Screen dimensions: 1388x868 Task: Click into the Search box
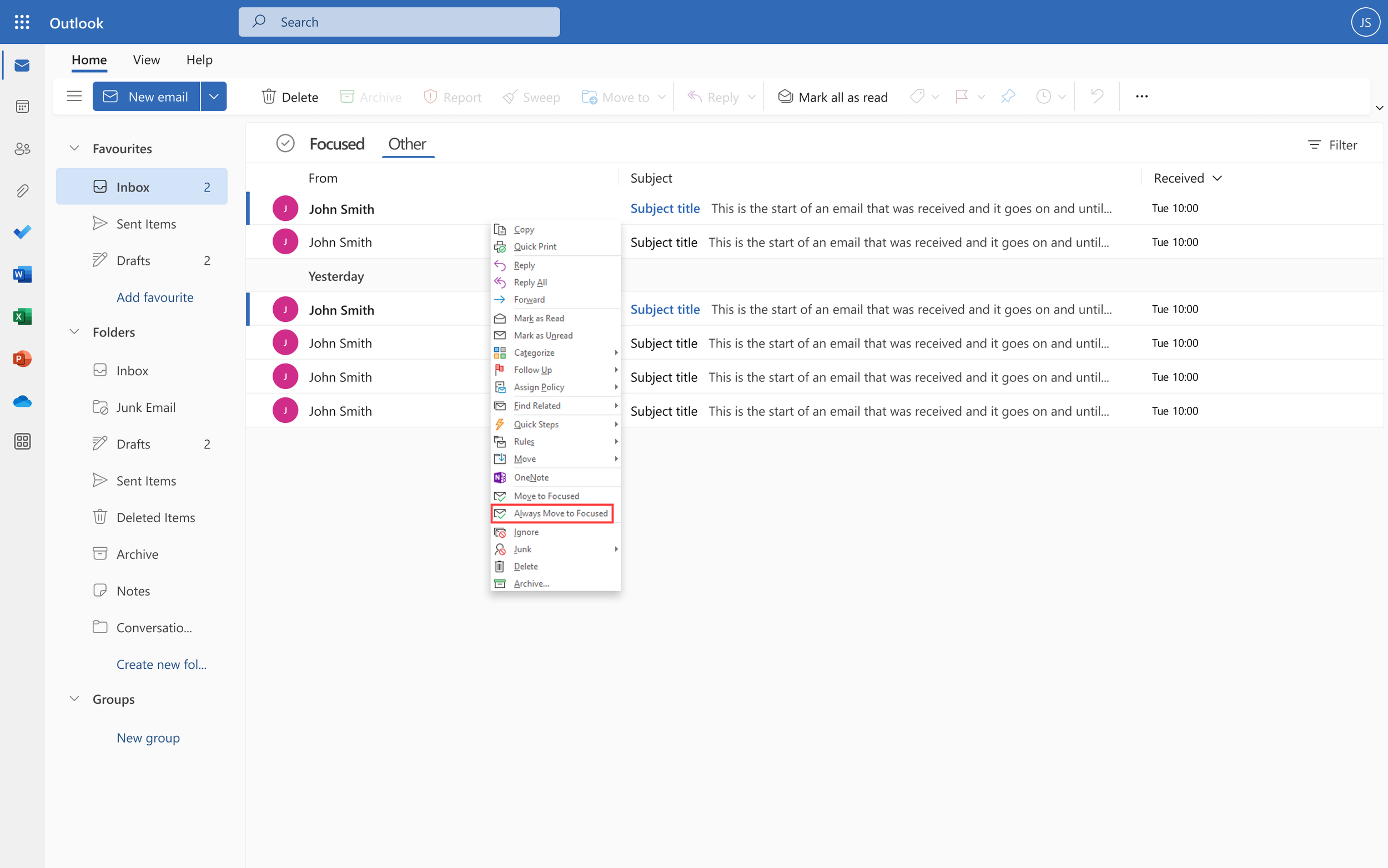(399, 22)
